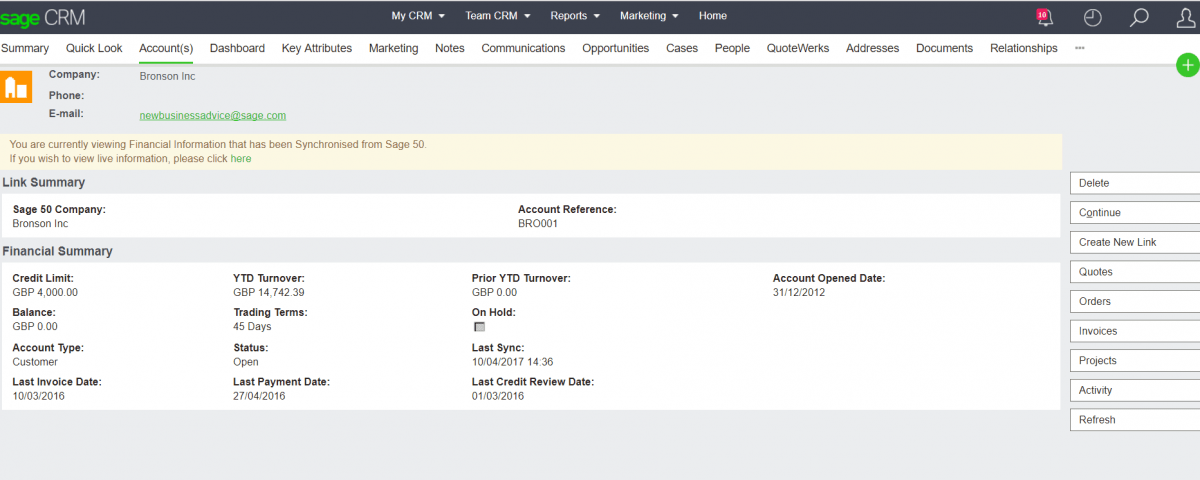
Task: Click the search magnifier icon
Action: coord(1139,17)
